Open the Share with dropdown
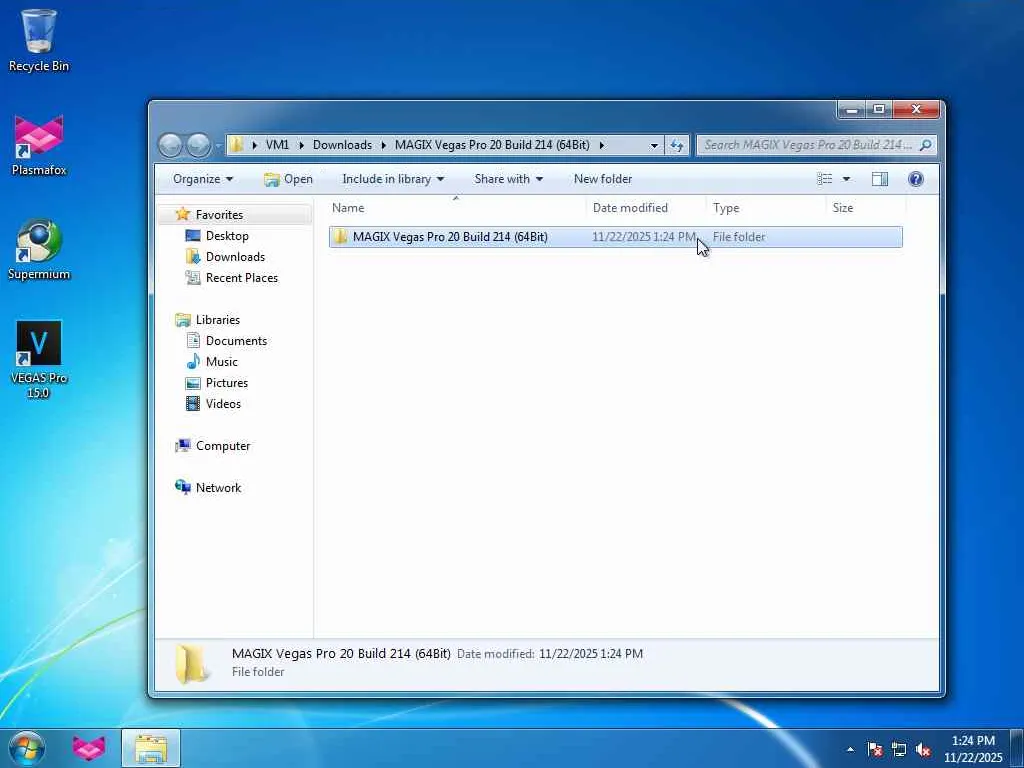This screenshot has height=768, width=1024. point(508,179)
